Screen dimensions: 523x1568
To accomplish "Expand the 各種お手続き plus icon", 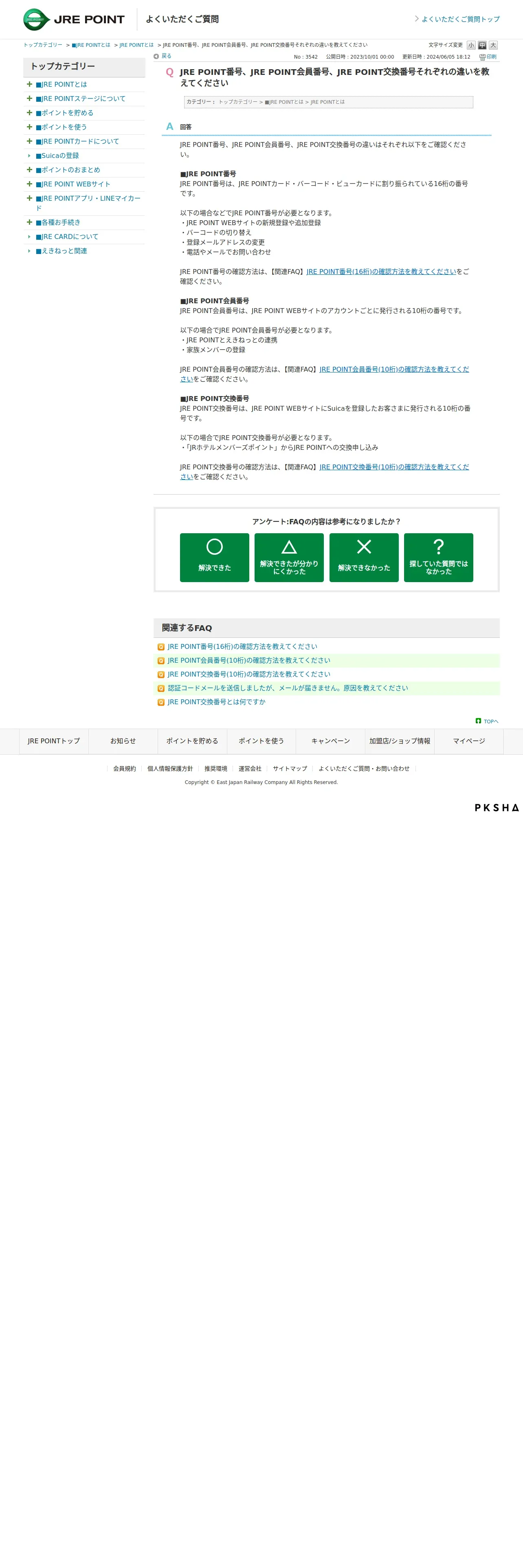I will [x=29, y=222].
